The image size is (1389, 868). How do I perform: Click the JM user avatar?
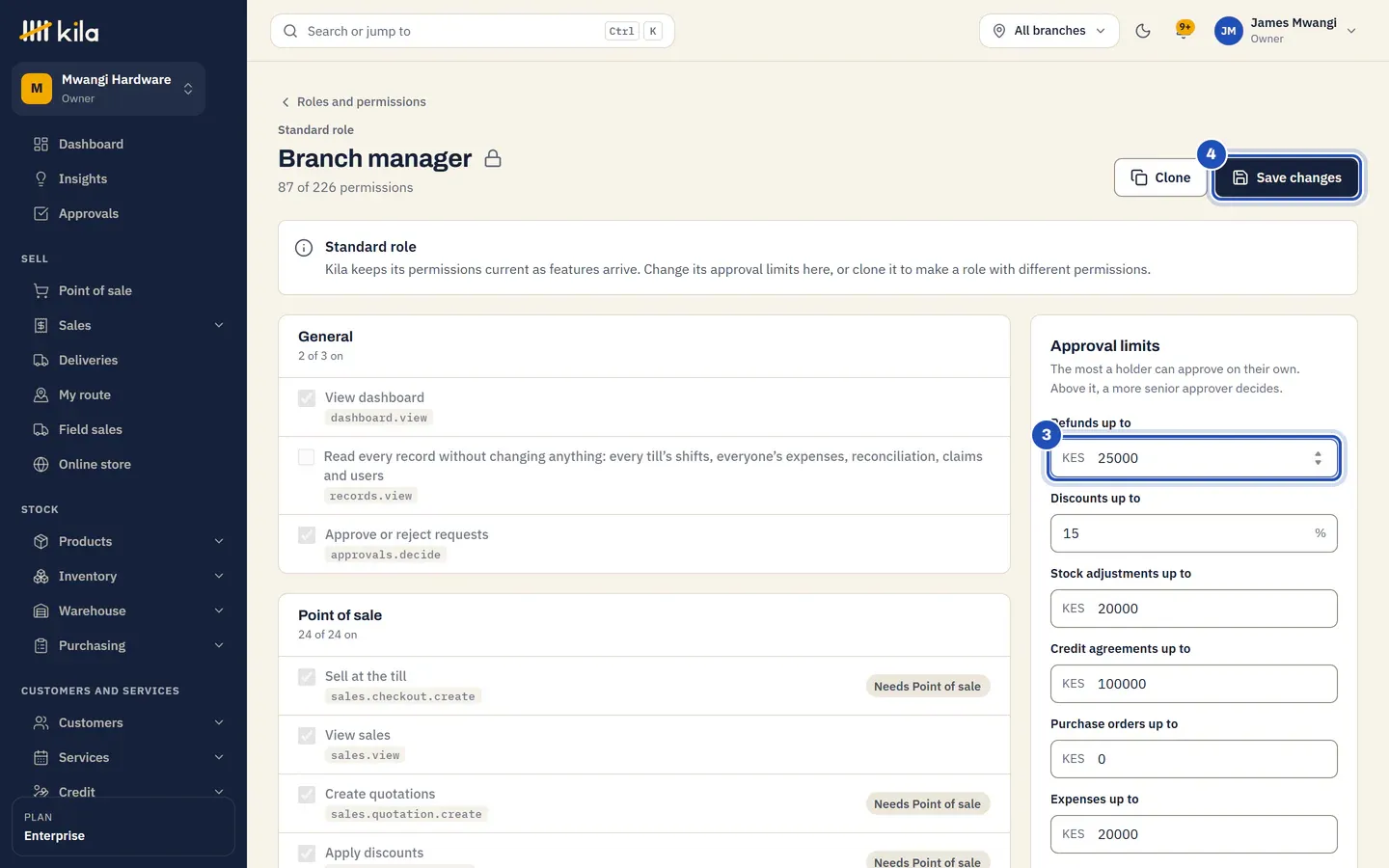coord(1228,31)
